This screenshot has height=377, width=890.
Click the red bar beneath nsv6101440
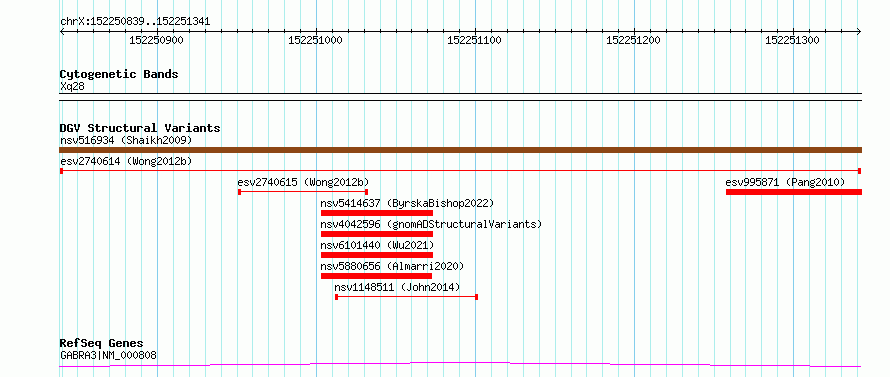pos(377,255)
